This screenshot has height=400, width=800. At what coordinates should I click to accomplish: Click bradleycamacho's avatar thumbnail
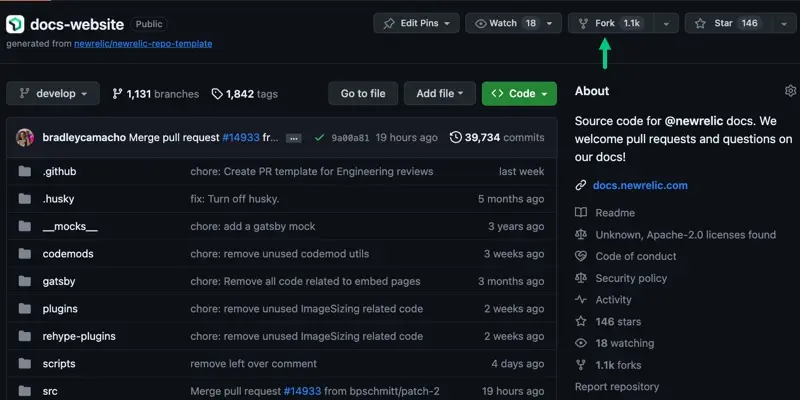(25, 137)
